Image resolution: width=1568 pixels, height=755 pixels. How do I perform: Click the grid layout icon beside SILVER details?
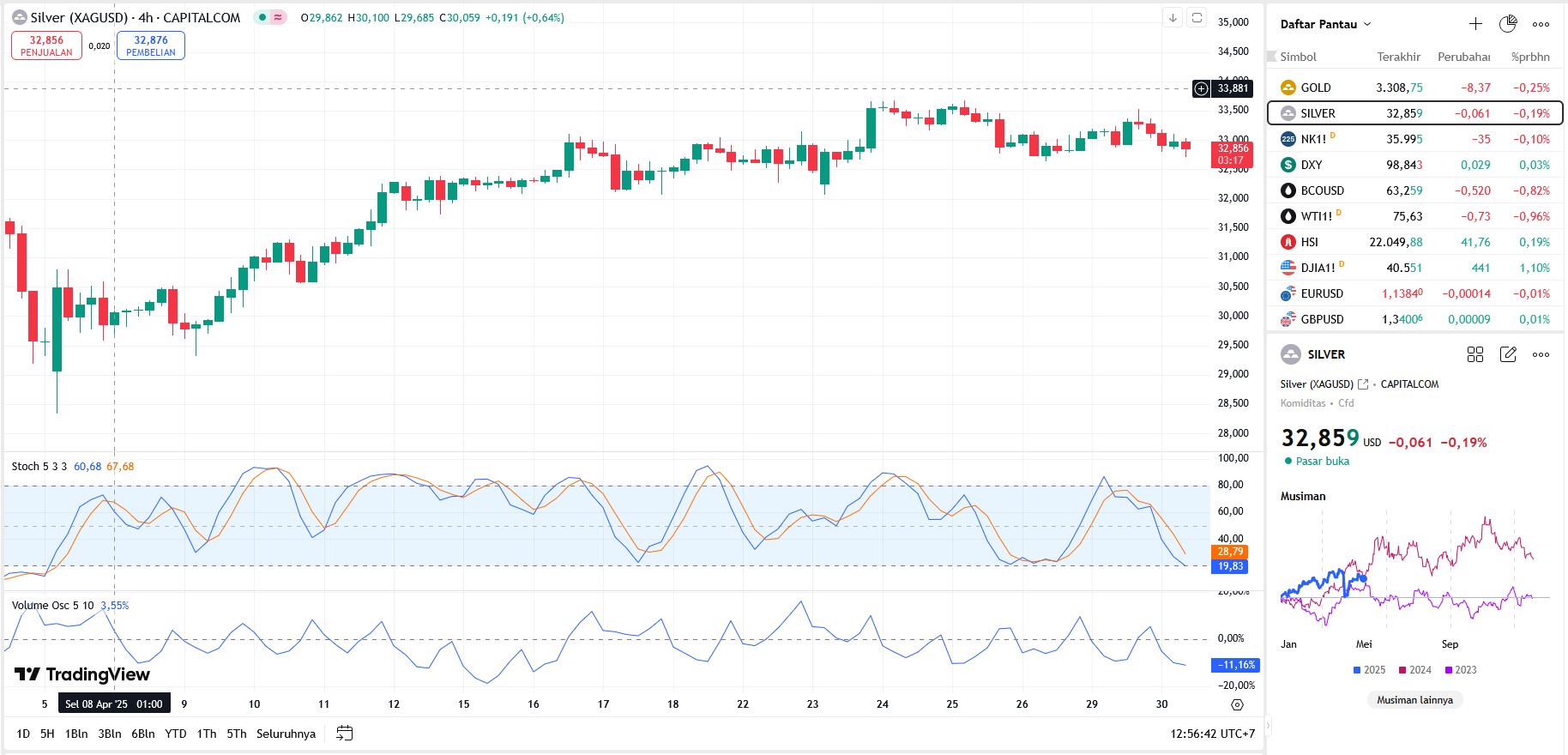tap(1475, 354)
